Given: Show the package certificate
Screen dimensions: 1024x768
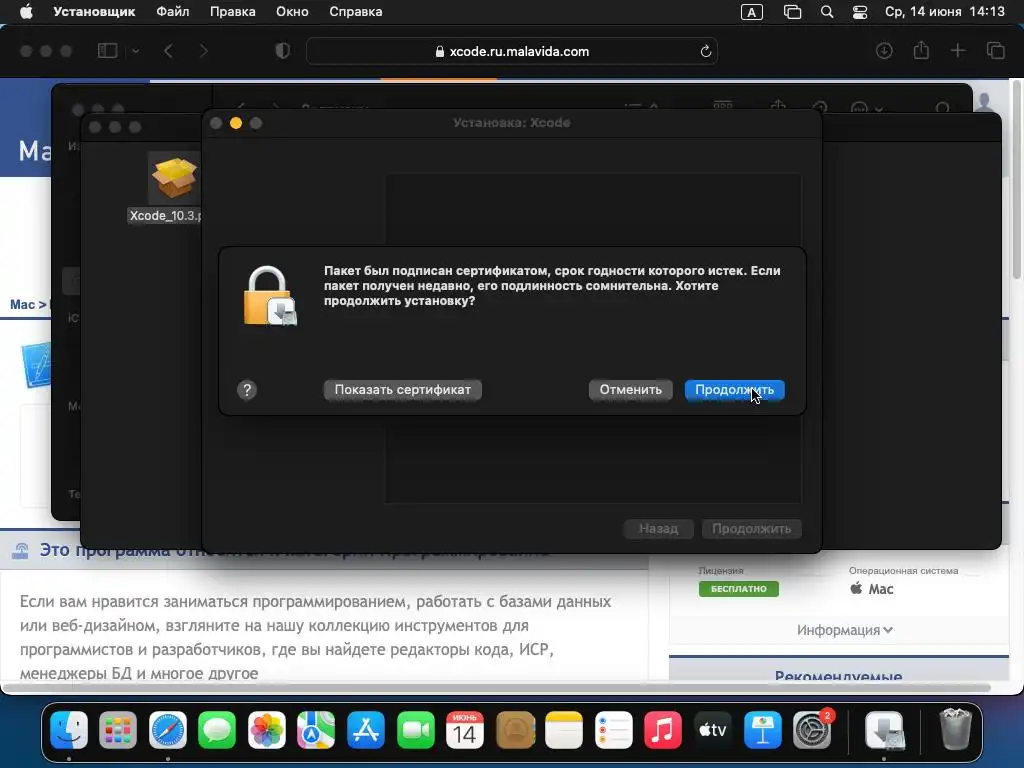Looking at the screenshot, I should tap(402, 390).
